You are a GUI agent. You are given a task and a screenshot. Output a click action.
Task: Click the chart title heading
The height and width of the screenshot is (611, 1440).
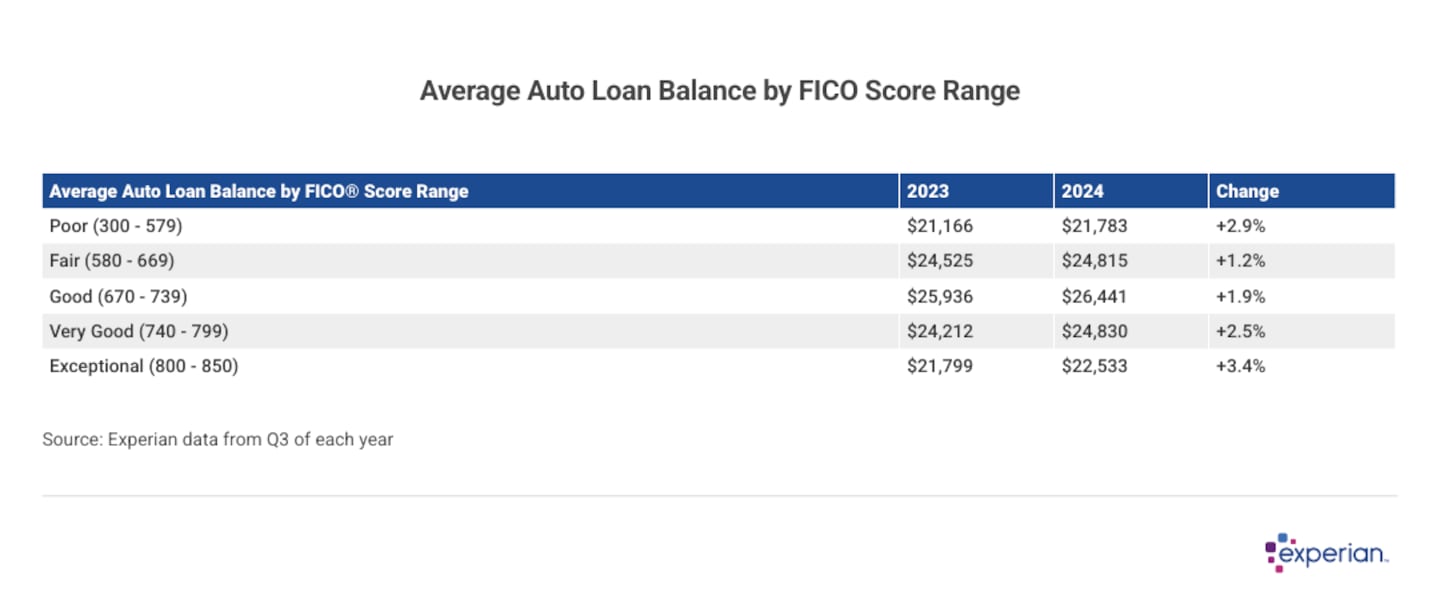click(x=720, y=91)
